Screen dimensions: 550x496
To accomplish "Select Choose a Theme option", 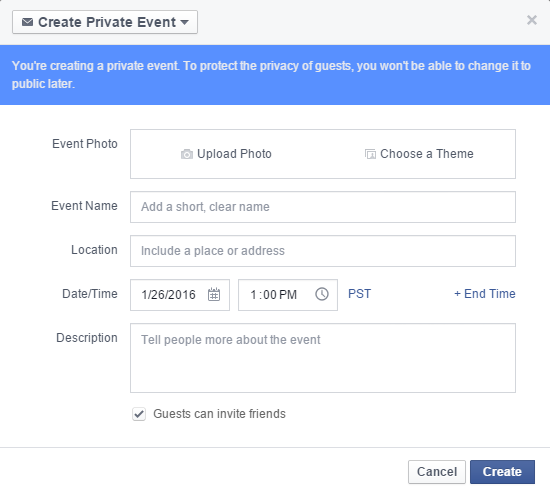I will coord(419,154).
